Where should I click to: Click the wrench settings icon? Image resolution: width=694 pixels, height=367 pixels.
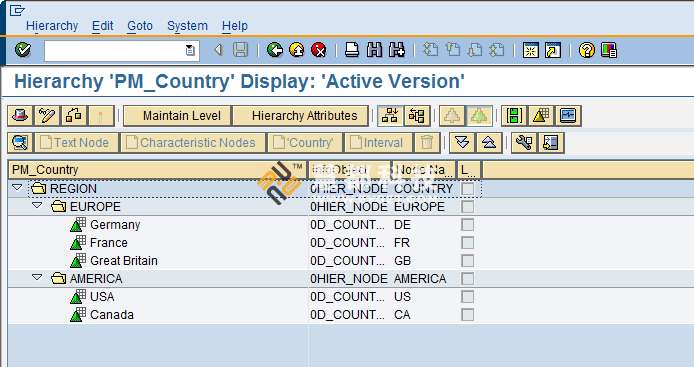click(x=524, y=143)
